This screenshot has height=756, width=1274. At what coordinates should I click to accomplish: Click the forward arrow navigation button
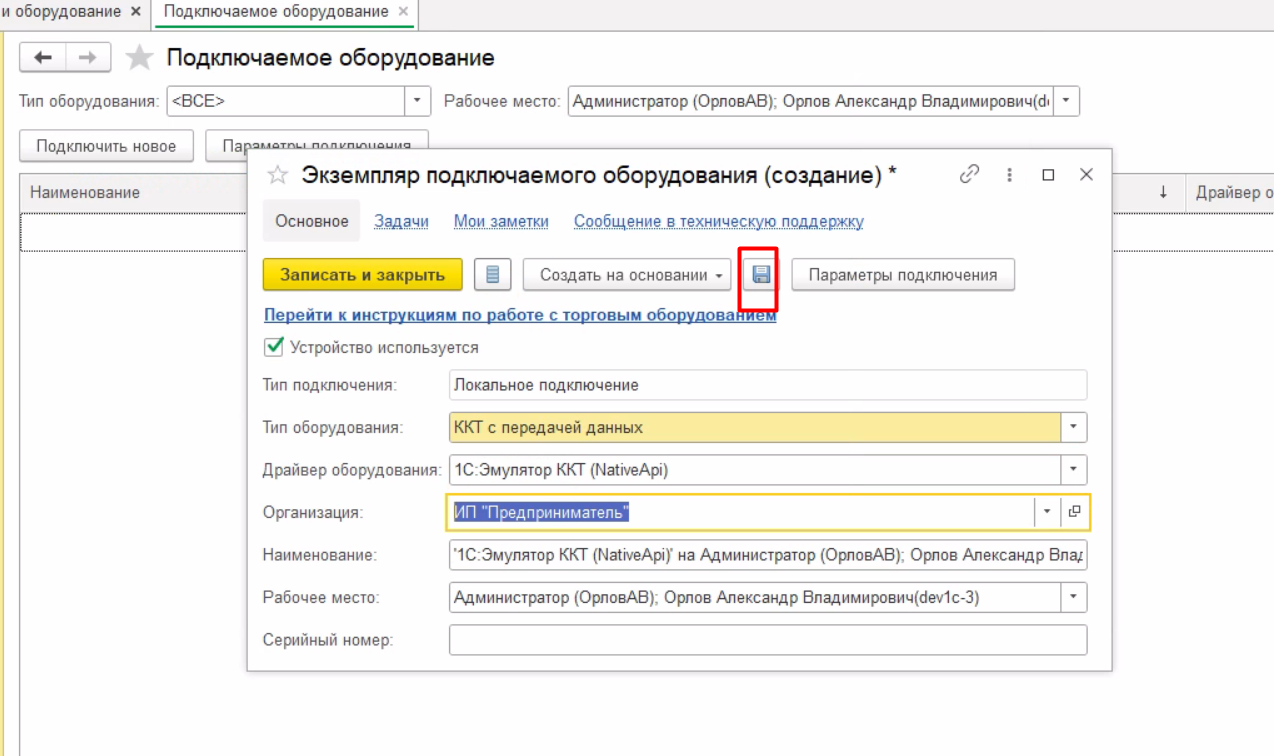click(x=87, y=59)
